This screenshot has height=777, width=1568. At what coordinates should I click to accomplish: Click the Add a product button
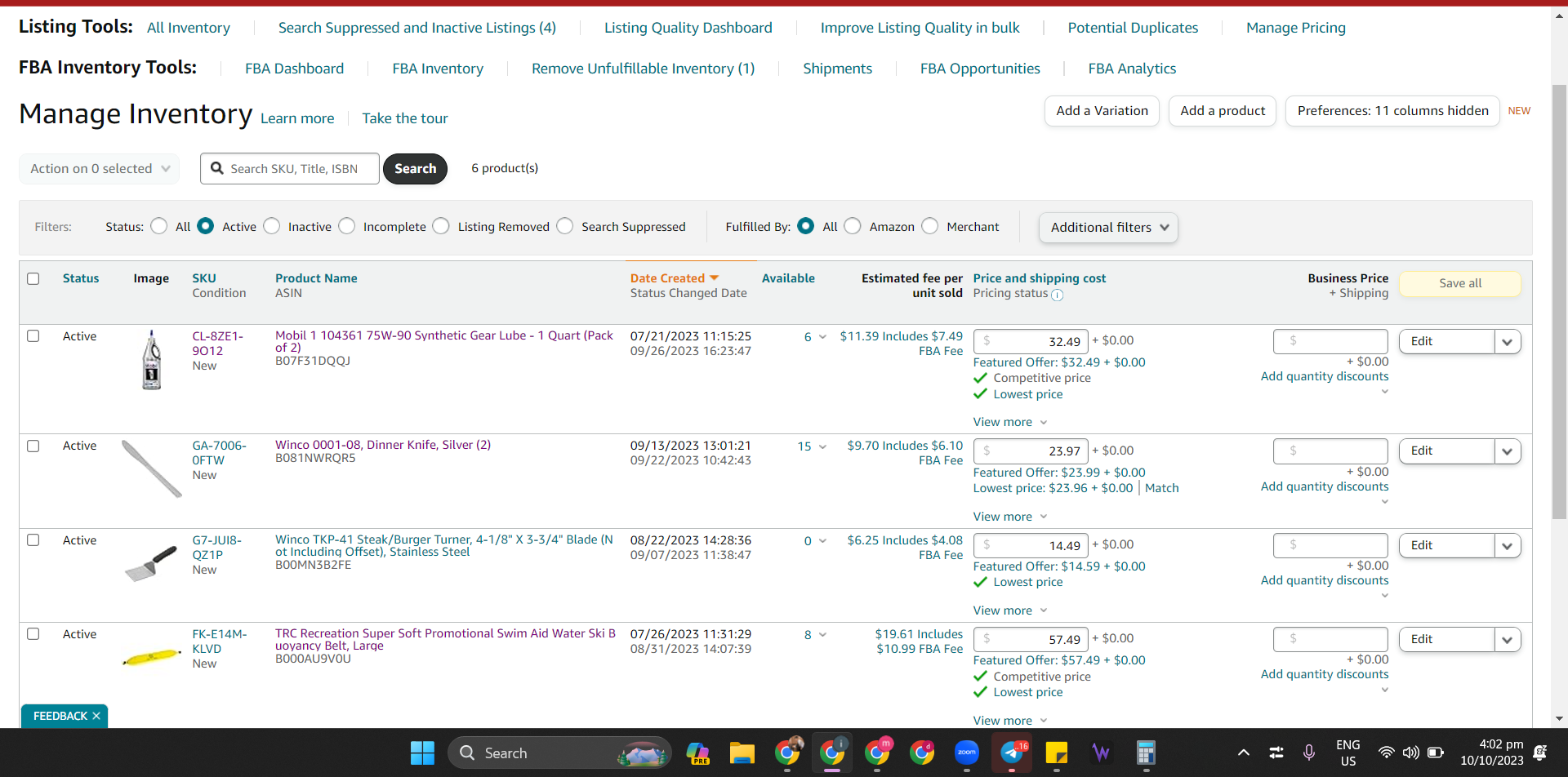tap(1223, 111)
